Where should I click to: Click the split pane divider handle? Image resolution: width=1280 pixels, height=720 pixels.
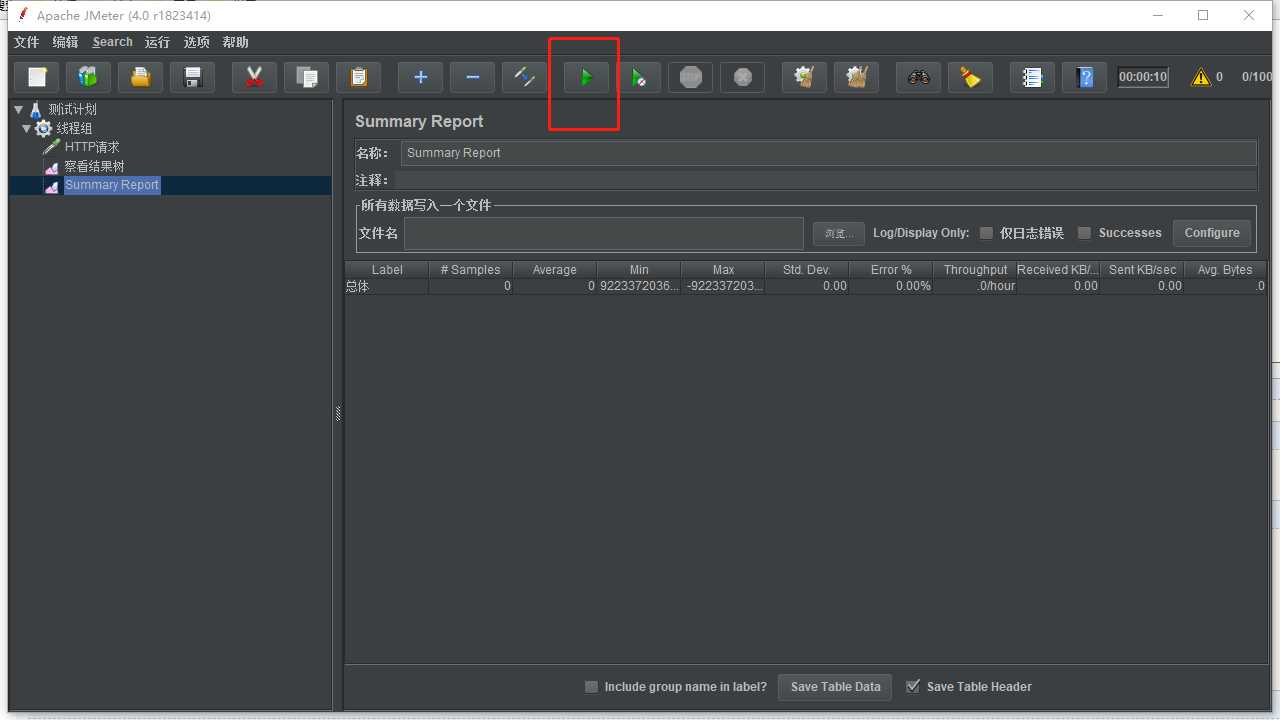338,413
